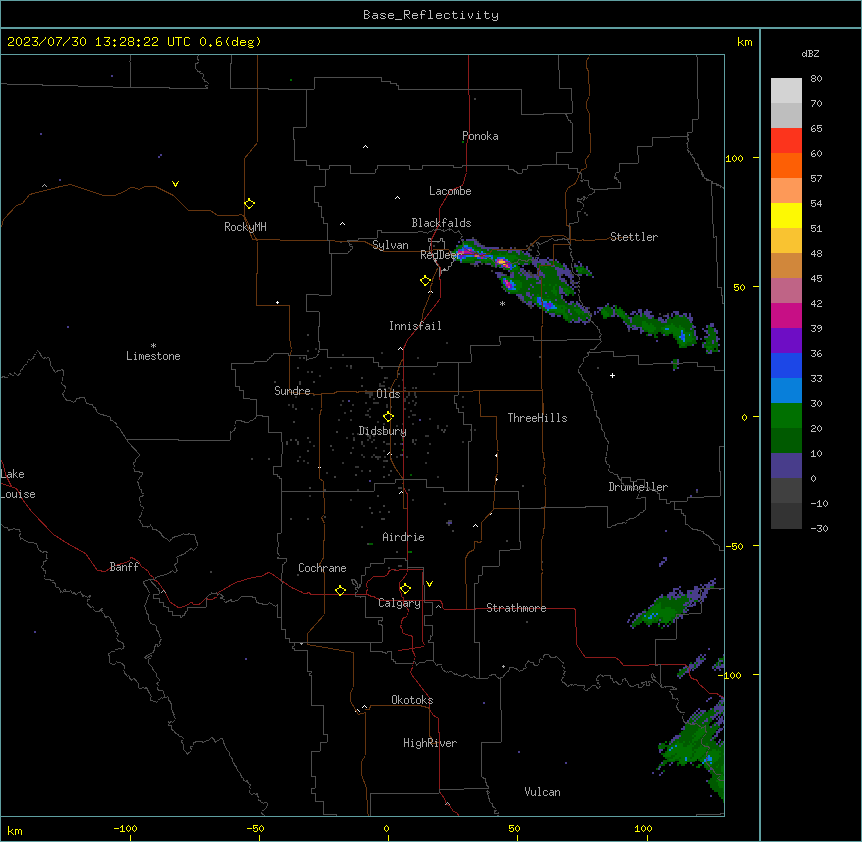Screen dimensions: 862x842
Task: Click the Blackfalds label
Action: [x=441, y=223]
